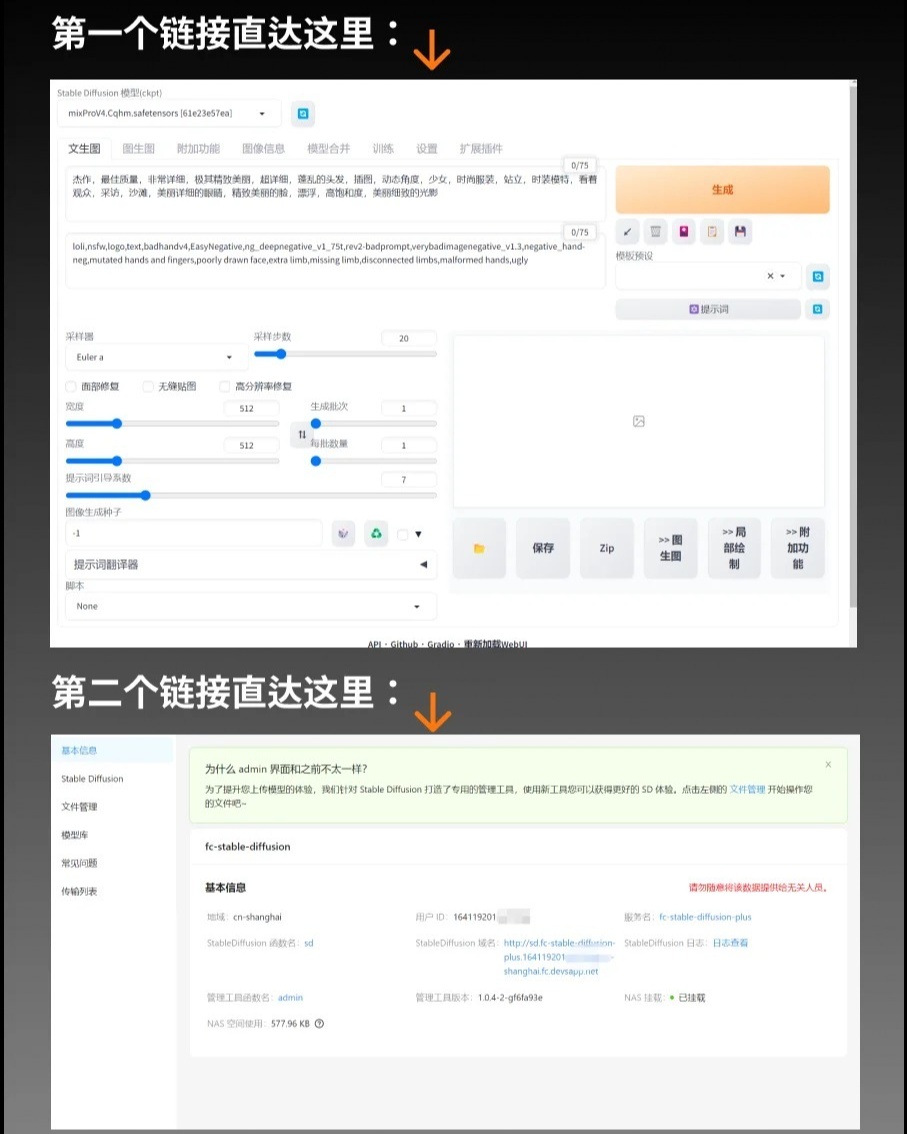907x1134 pixels.
Task: Open 常见问题 in the admin sidebar
Action: click(79, 864)
